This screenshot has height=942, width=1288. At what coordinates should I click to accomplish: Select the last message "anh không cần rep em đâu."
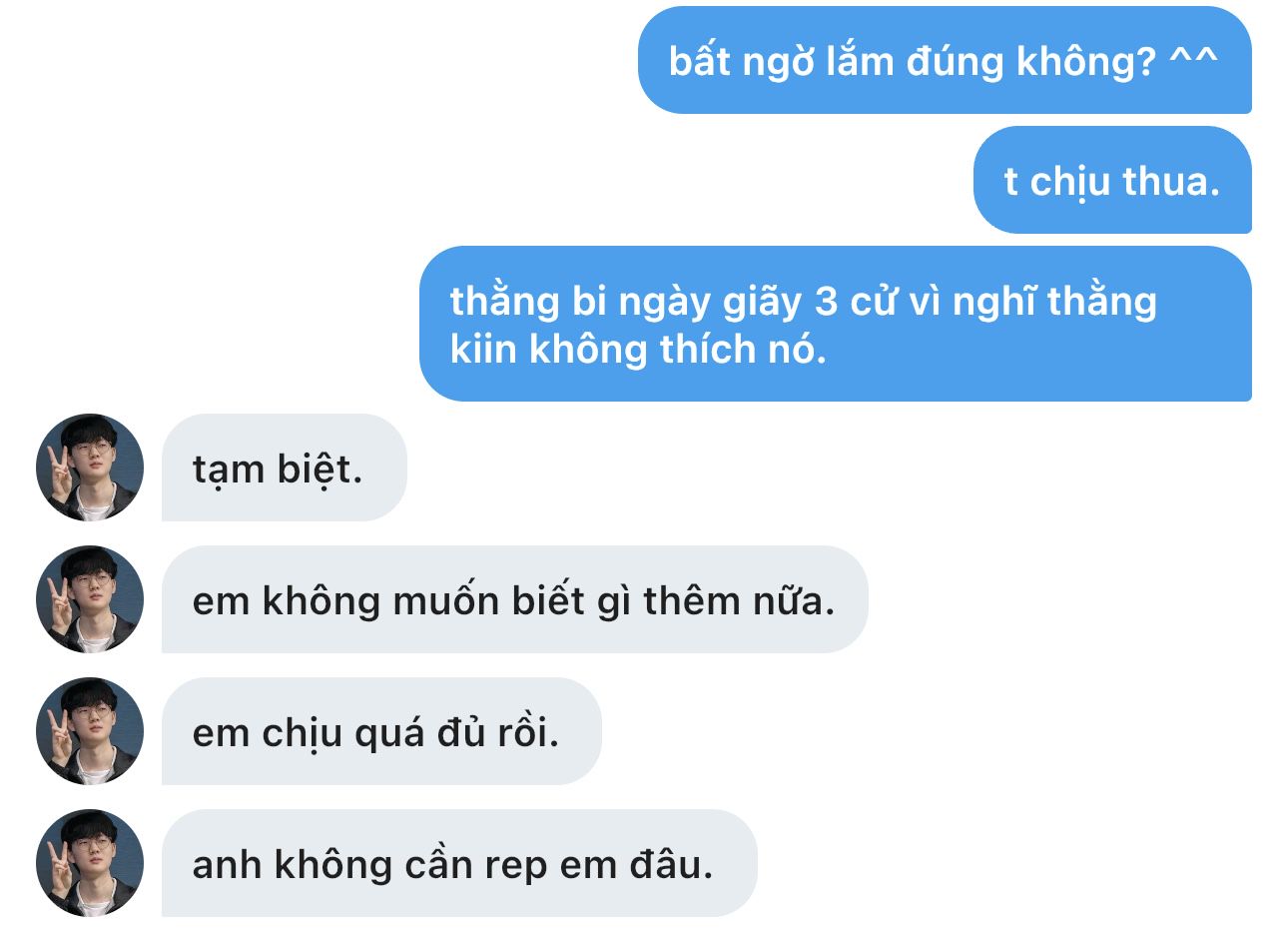[459, 863]
